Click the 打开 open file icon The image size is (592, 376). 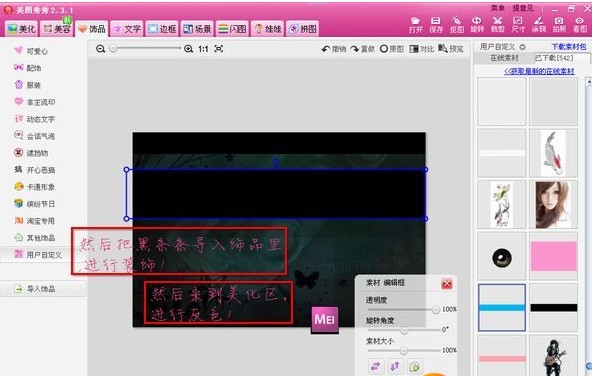point(415,25)
